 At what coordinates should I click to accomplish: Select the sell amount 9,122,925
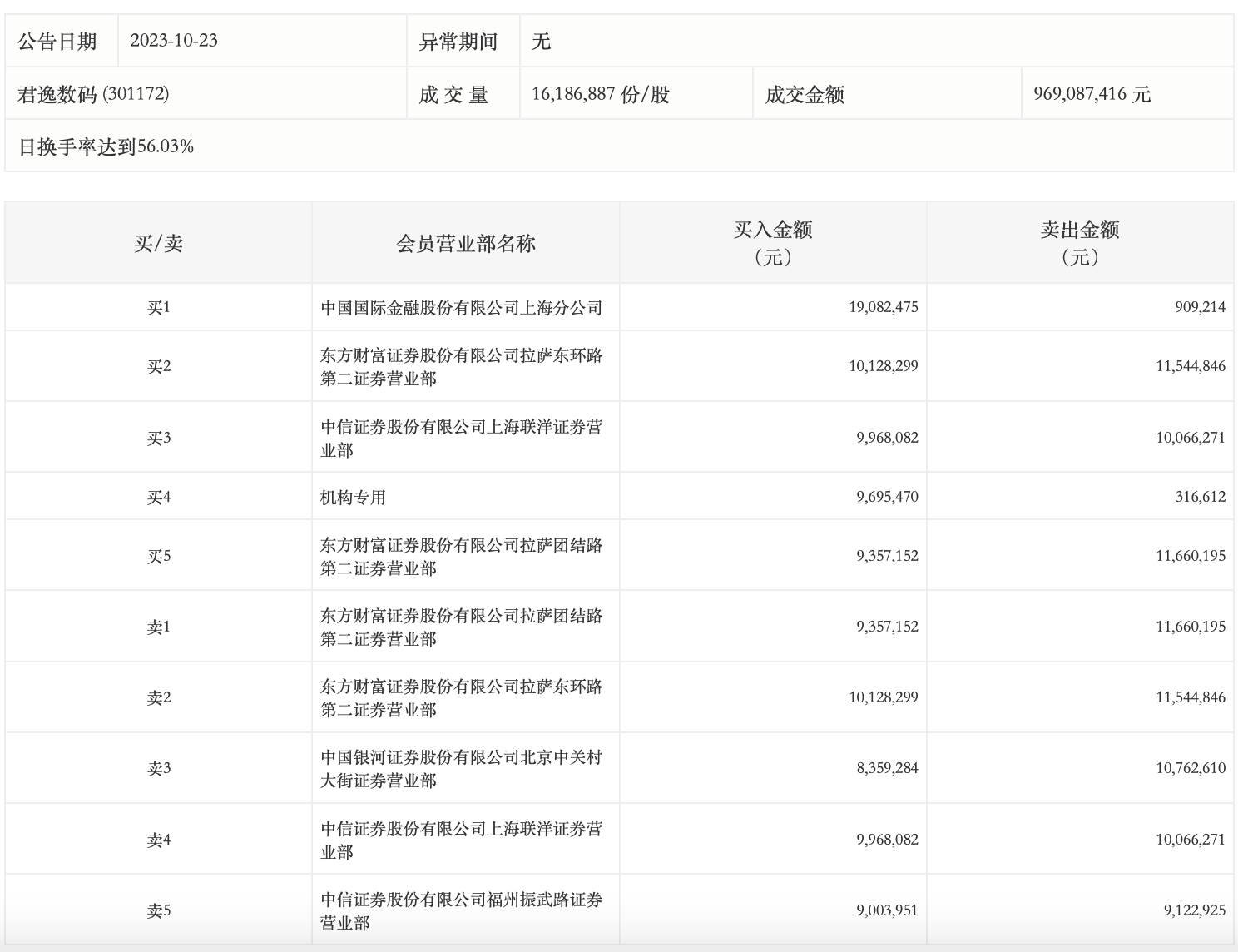1195,910
